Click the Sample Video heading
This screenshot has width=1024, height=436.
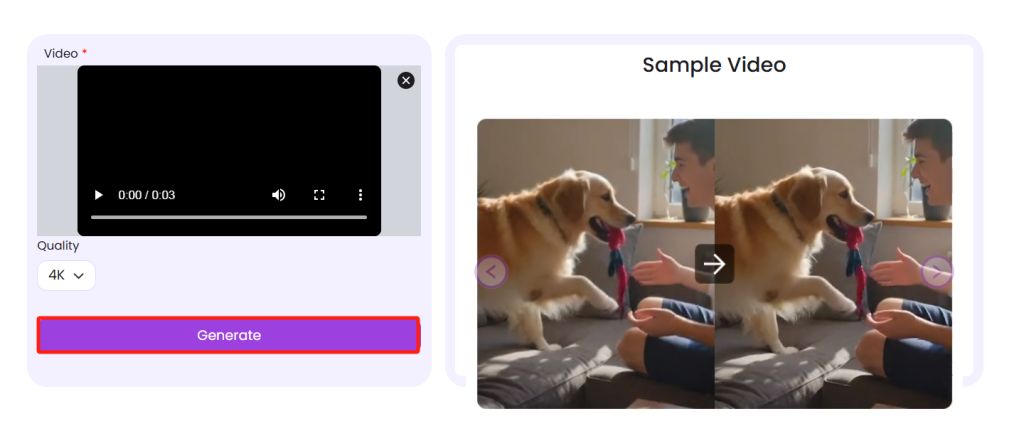click(x=714, y=65)
